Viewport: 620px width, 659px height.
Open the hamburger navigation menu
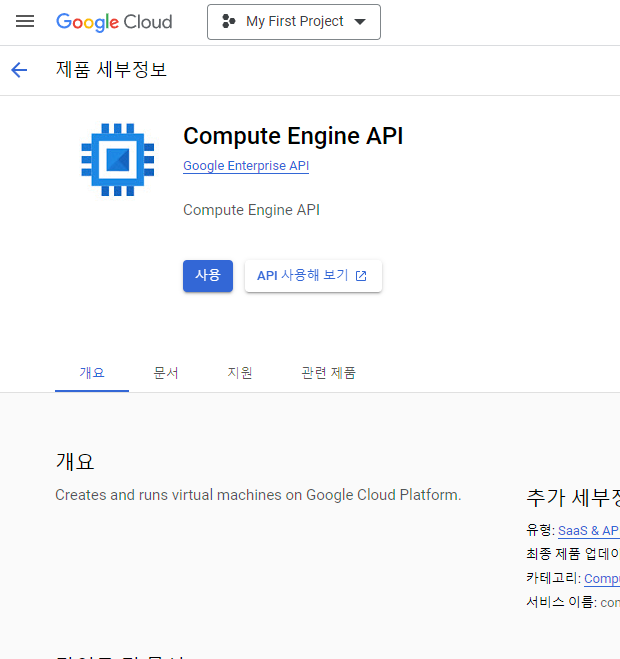pos(25,21)
